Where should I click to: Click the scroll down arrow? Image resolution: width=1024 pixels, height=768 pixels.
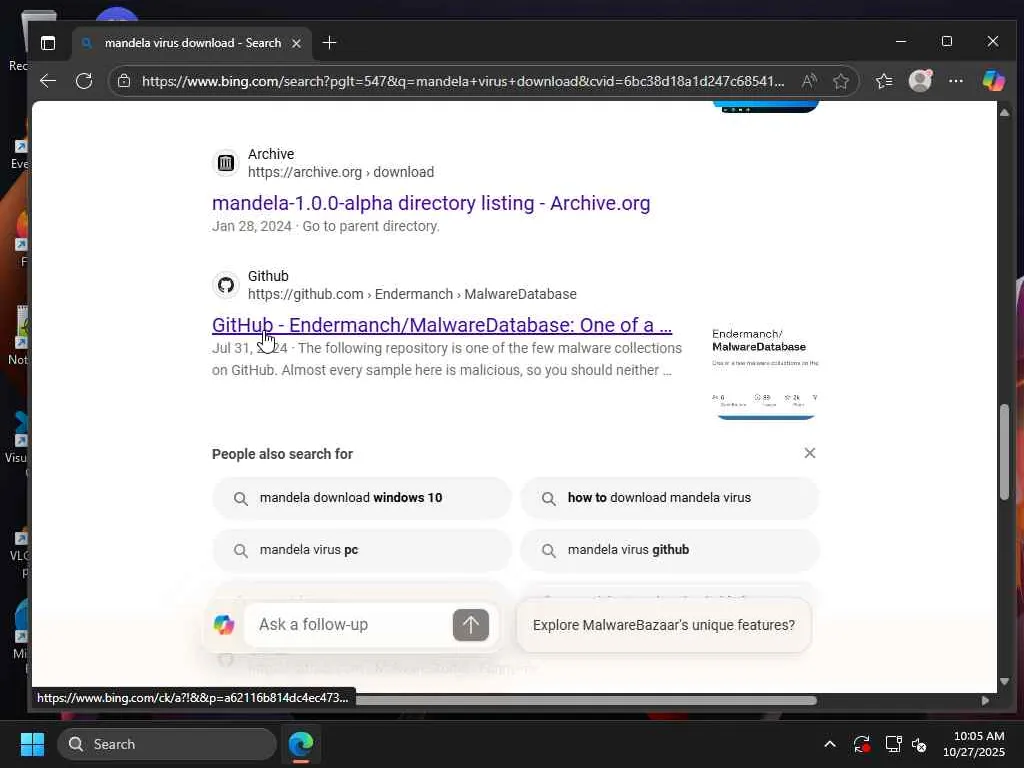[1004, 681]
